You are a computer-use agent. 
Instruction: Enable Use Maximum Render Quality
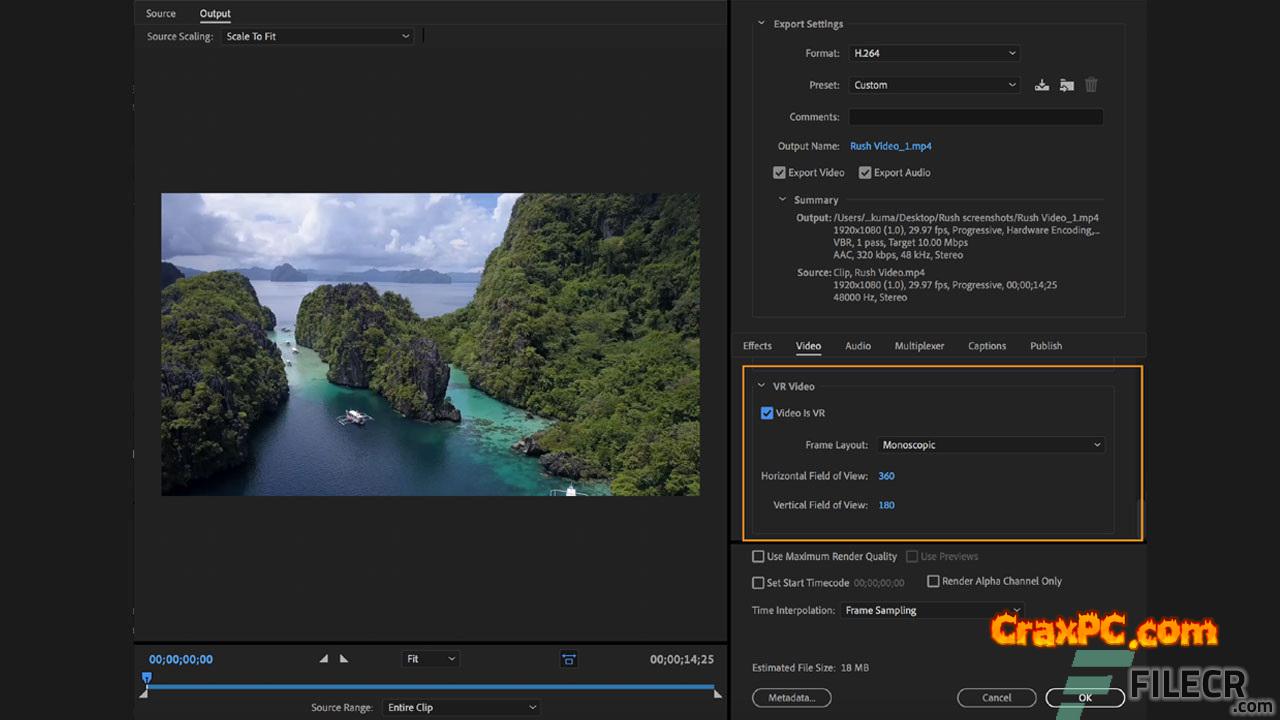pos(758,557)
